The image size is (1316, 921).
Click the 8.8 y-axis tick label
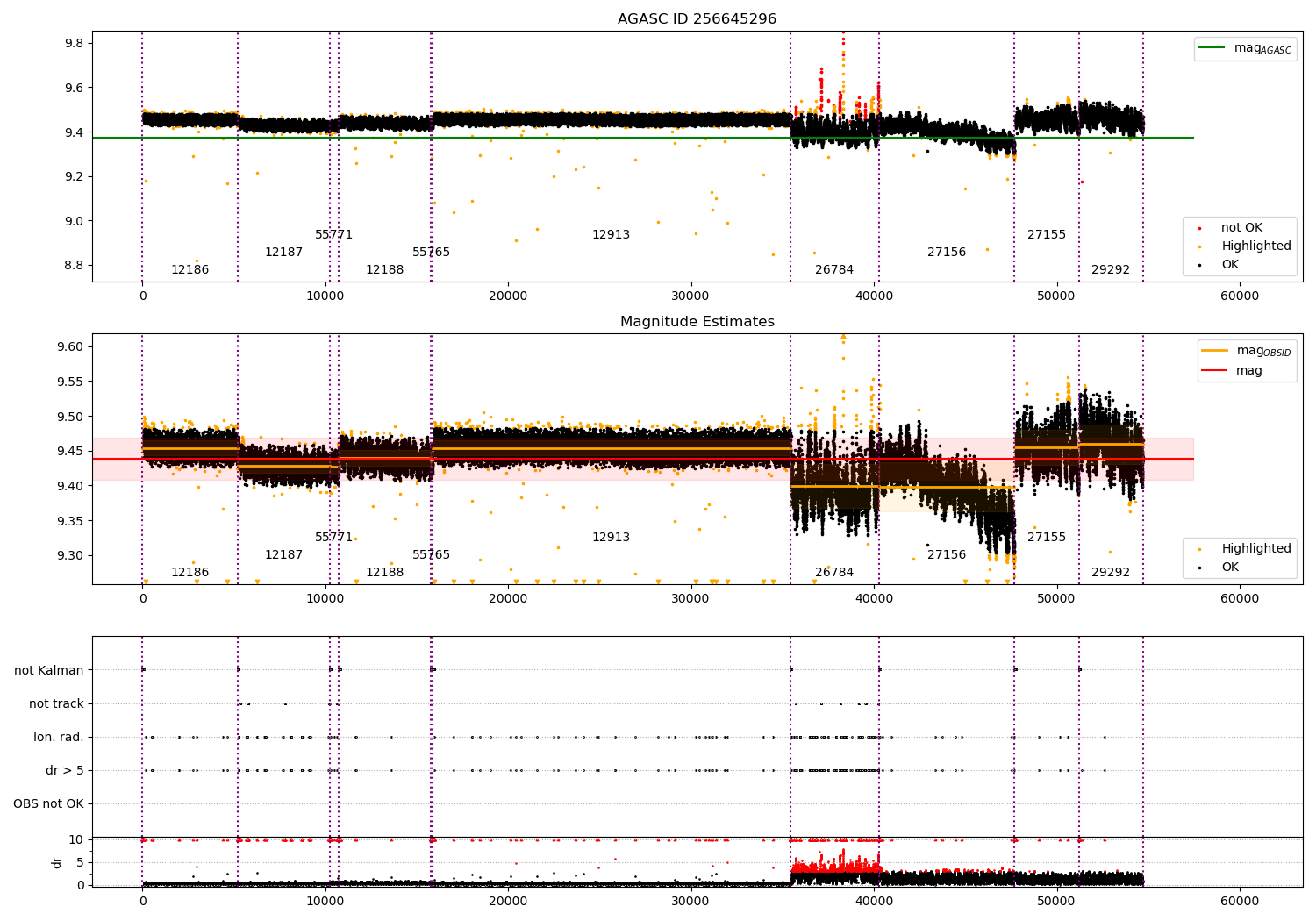[75, 266]
